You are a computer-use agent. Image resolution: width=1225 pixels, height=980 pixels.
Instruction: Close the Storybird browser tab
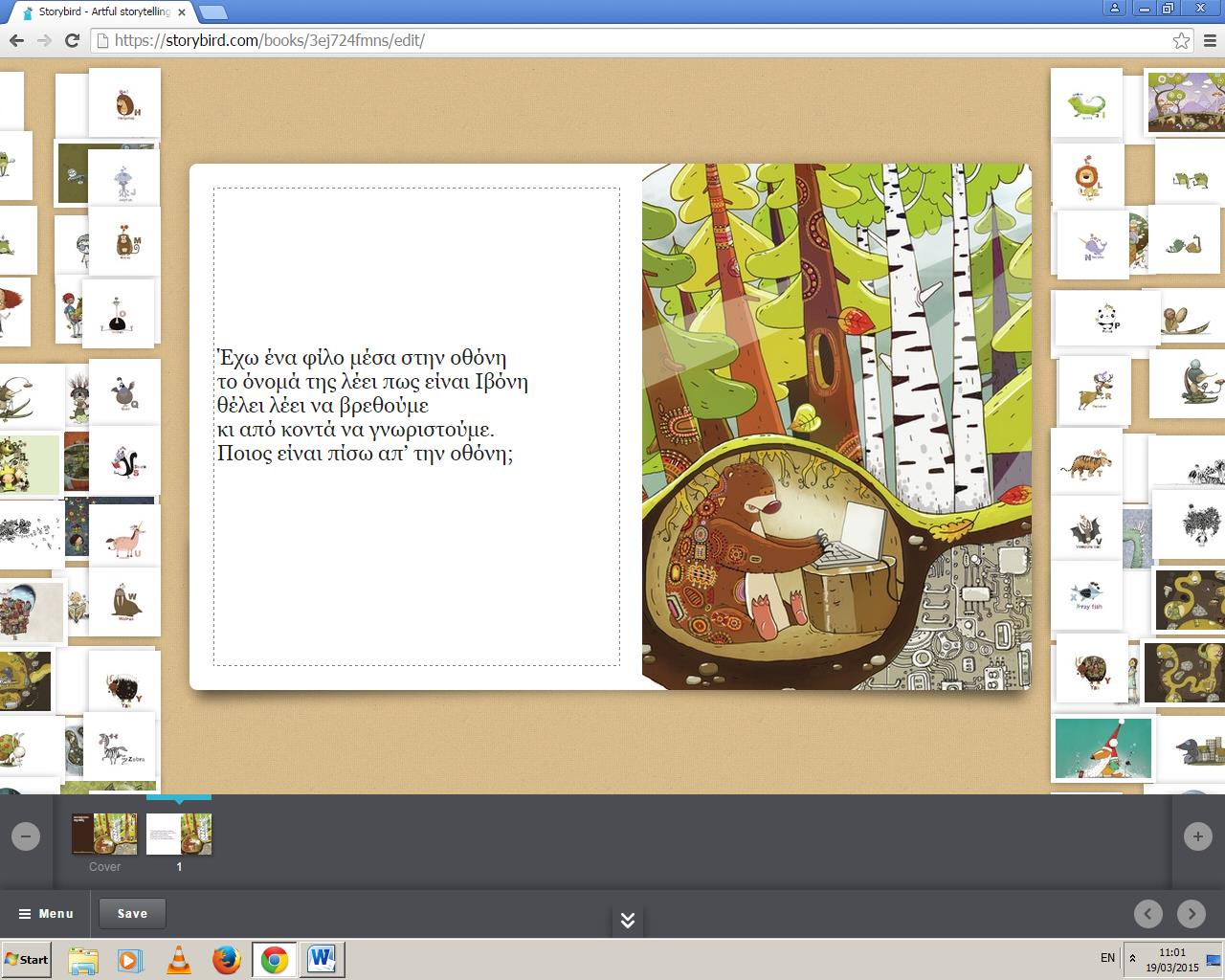pos(181,12)
